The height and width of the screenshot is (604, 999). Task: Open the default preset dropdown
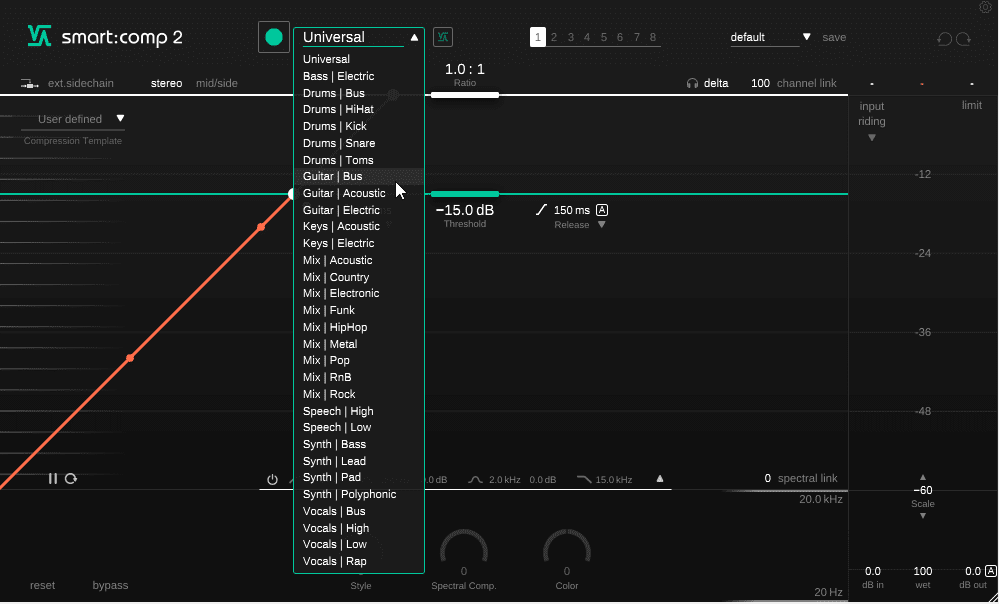click(x=771, y=38)
